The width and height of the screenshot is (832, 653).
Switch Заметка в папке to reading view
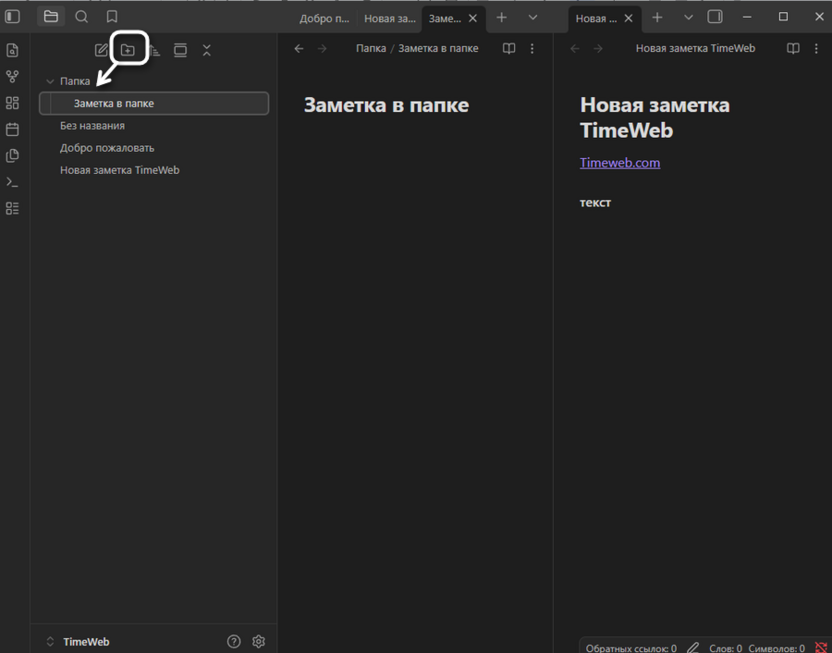tap(509, 49)
